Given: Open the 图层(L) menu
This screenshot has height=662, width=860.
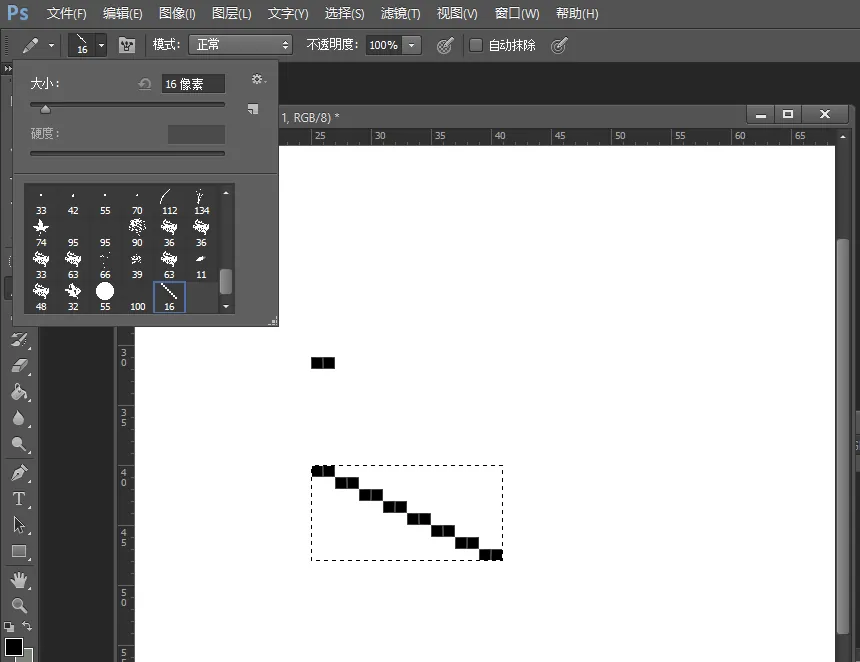Looking at the screenshot, I should click(231, 13).
